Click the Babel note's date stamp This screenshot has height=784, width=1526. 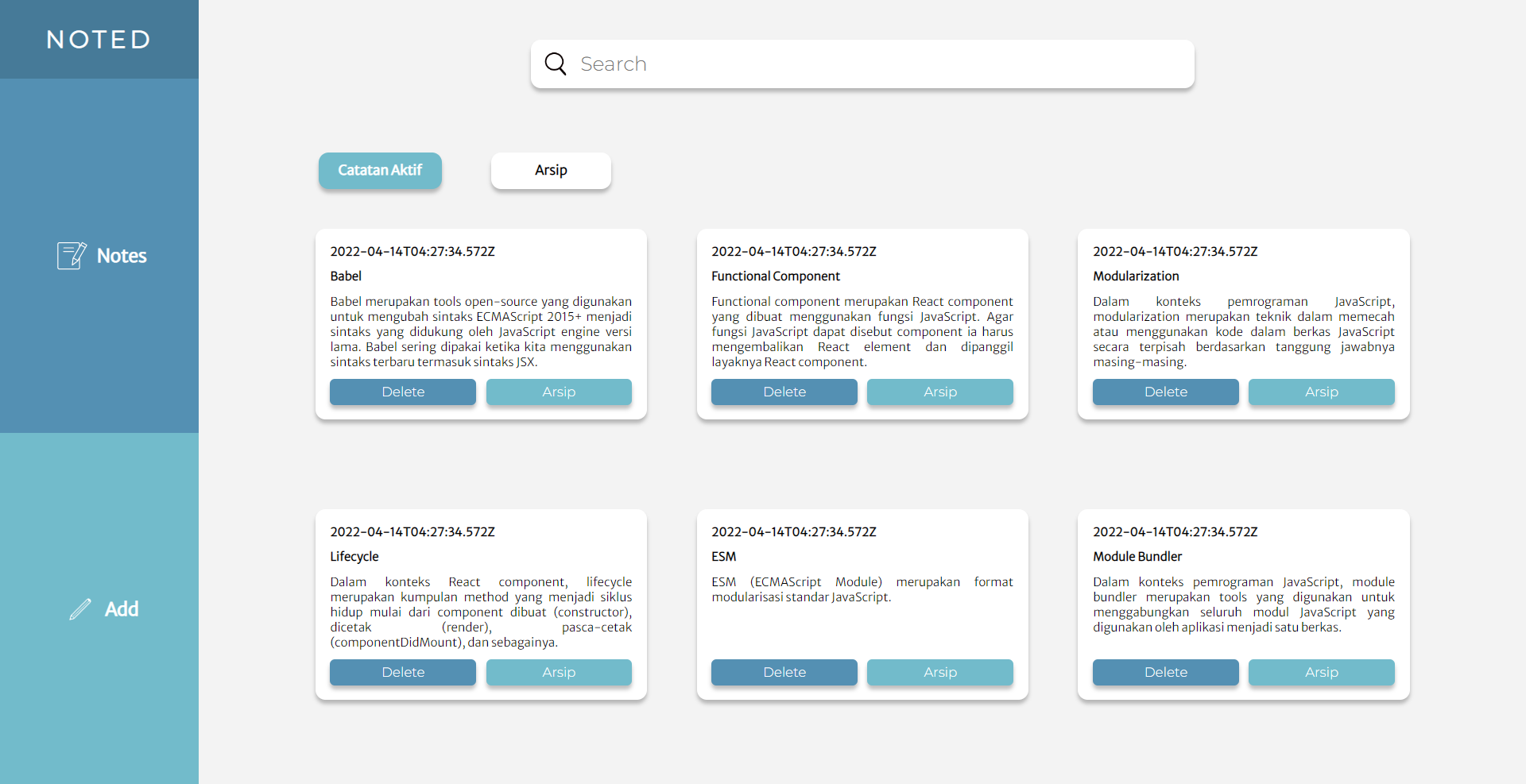pyautogui.click(x=412, y=251)
